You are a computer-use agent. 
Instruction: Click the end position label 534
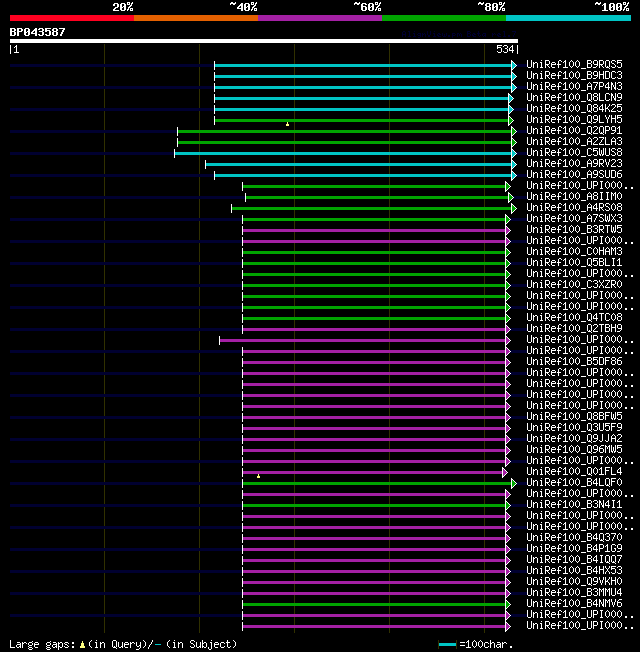(x=505, y=49)
